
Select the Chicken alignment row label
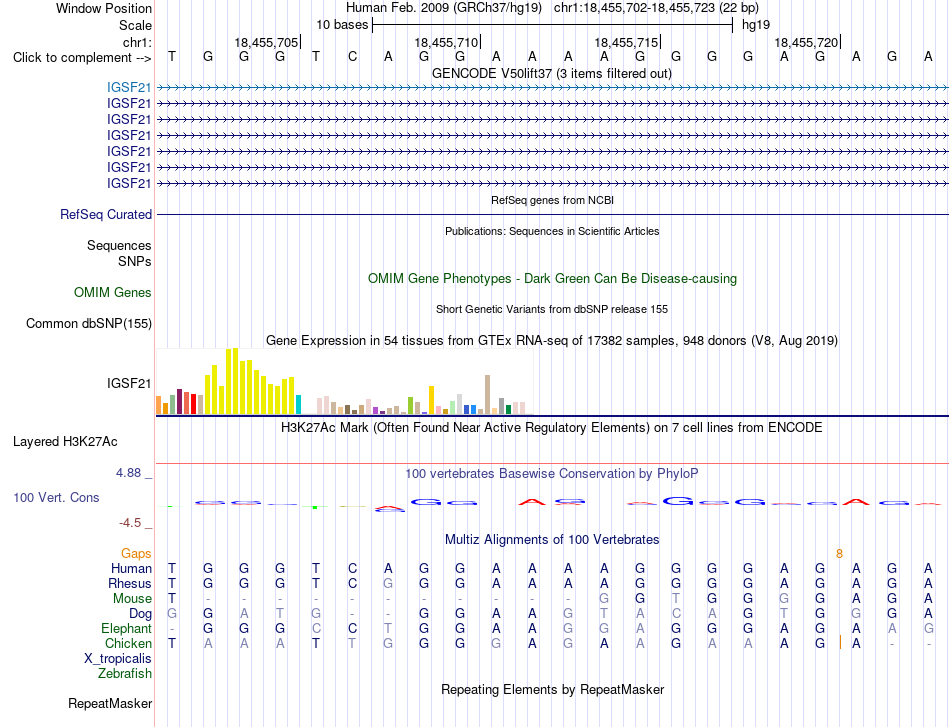coord(128,643)
